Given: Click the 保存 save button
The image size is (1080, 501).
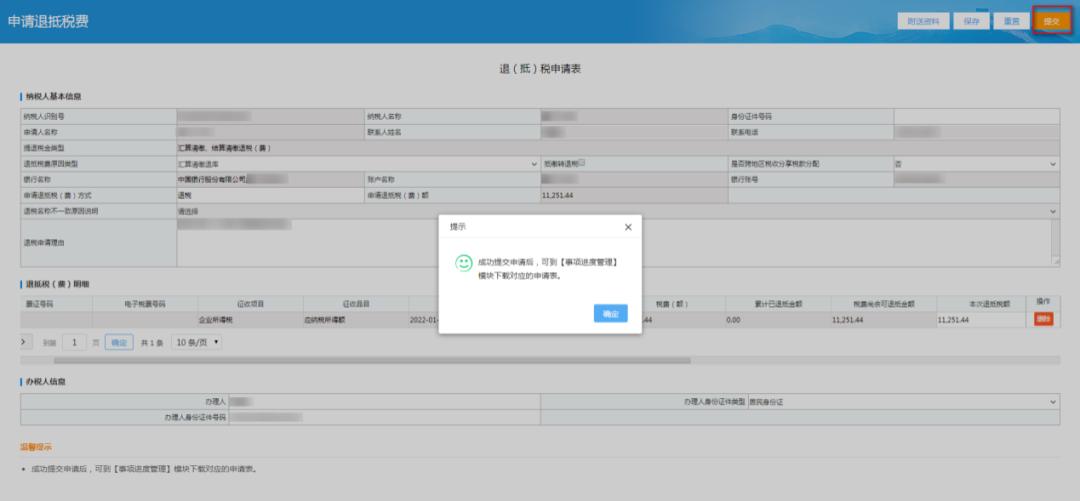Looking at the screenshot, I should (x=971, y=21).
